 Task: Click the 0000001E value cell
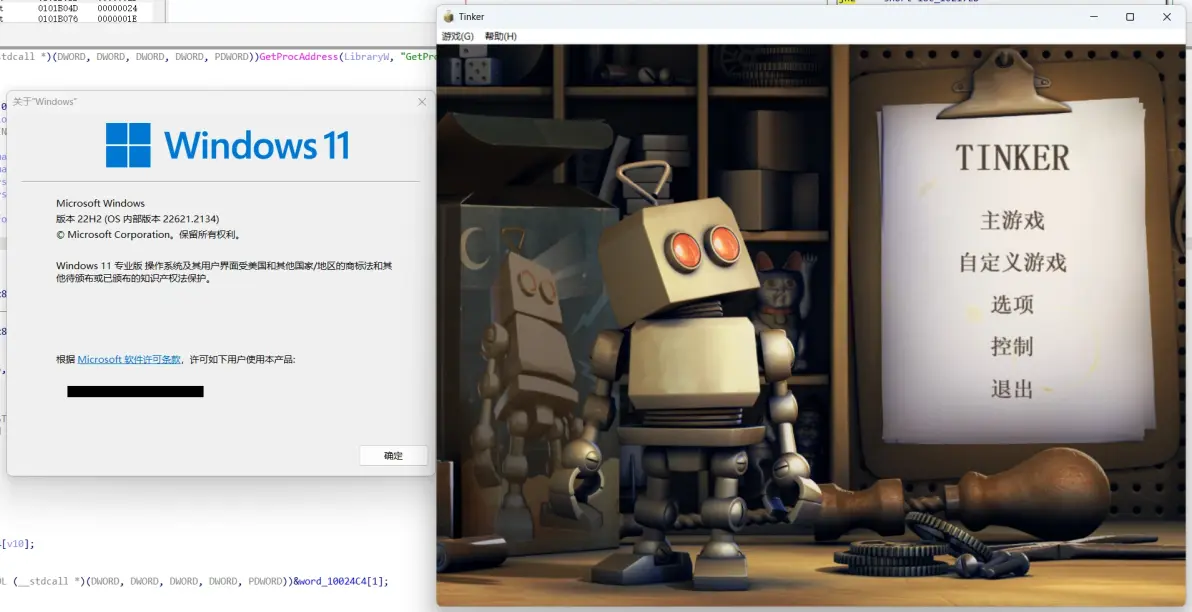(117, 18)
